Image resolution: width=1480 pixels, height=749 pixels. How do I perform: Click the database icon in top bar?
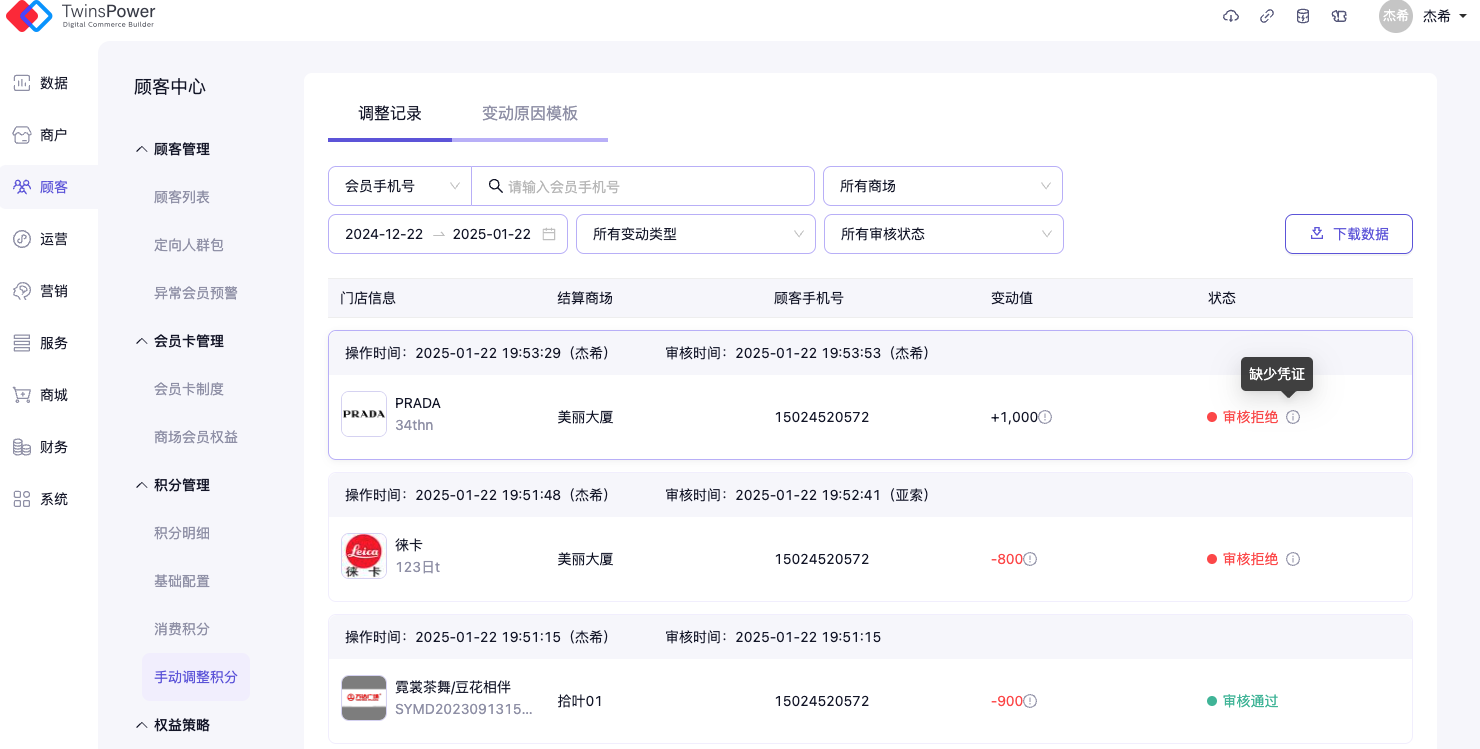1303,16
